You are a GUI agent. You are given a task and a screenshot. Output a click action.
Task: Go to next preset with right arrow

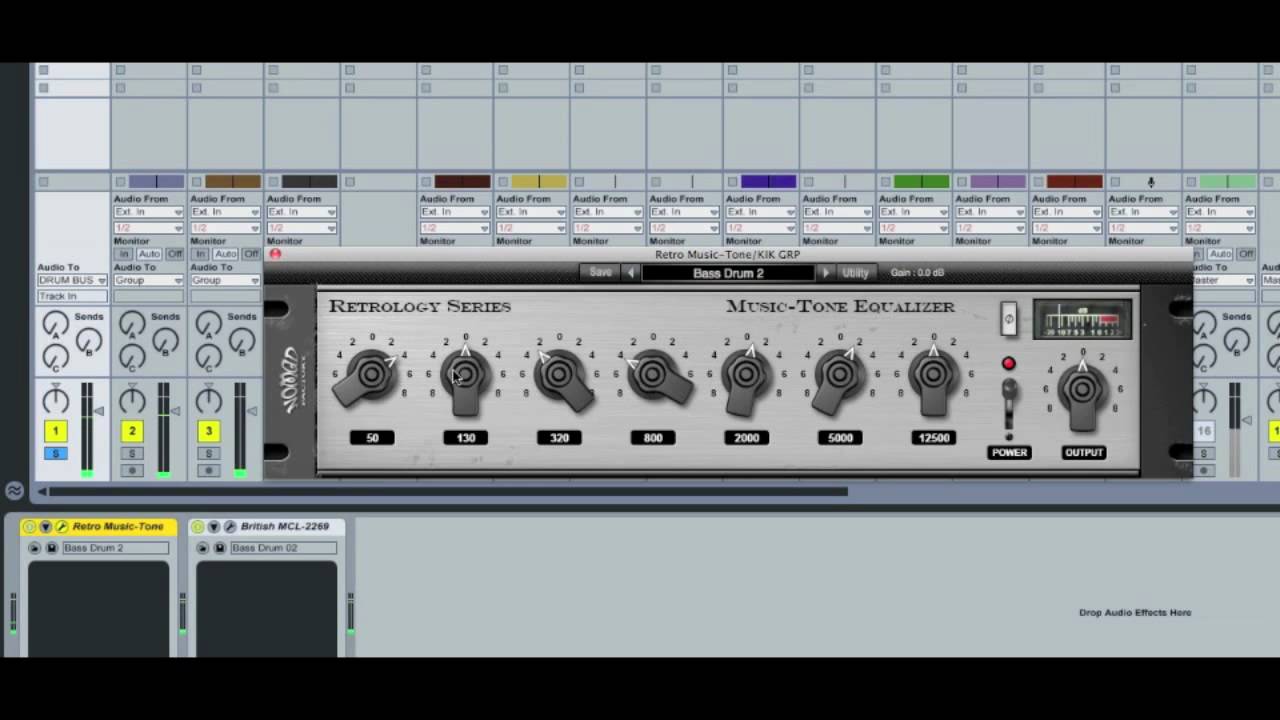pyautogui.click(x=825, y=272)
